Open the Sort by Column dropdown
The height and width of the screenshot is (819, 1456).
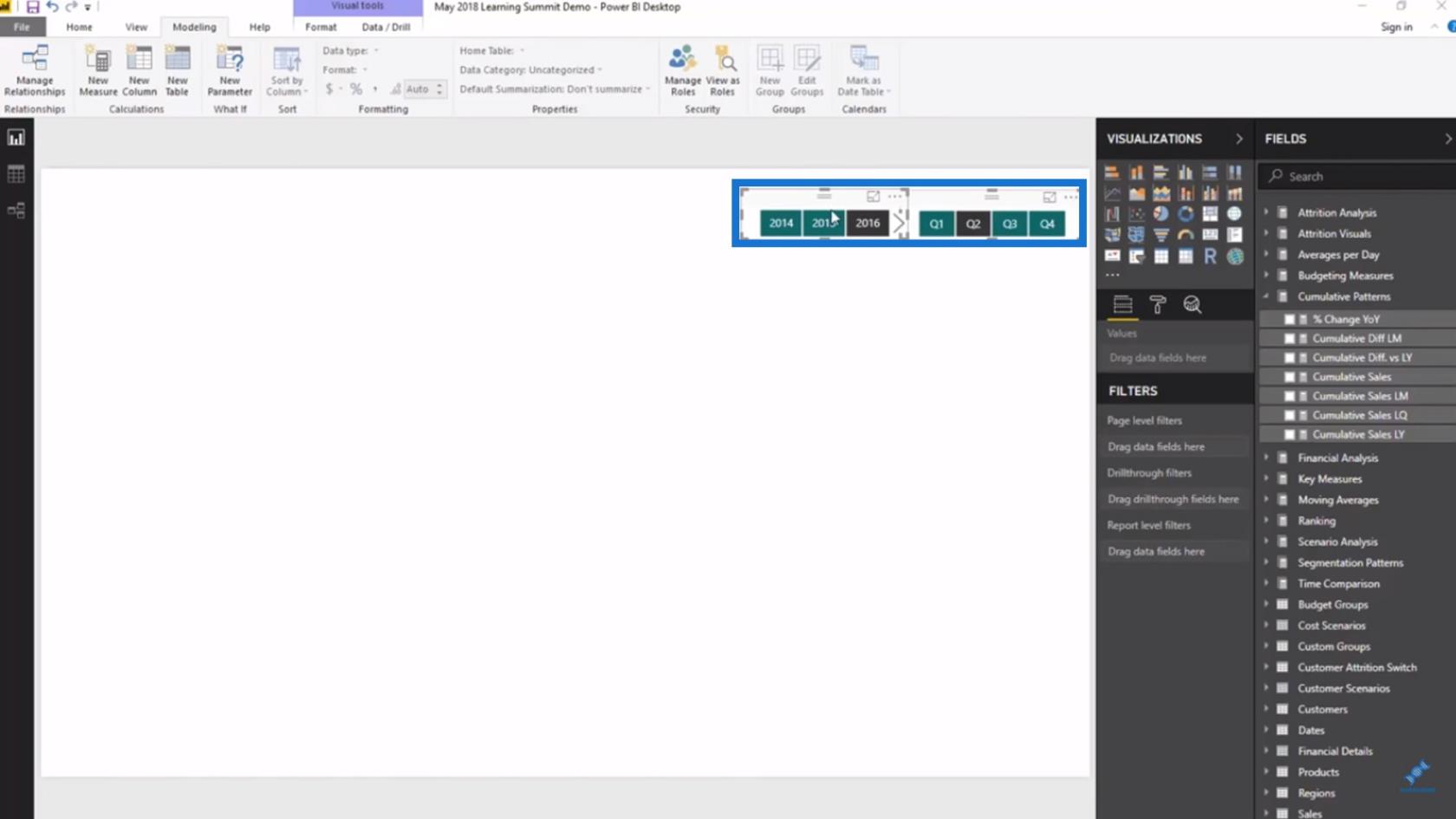[287, 71]
